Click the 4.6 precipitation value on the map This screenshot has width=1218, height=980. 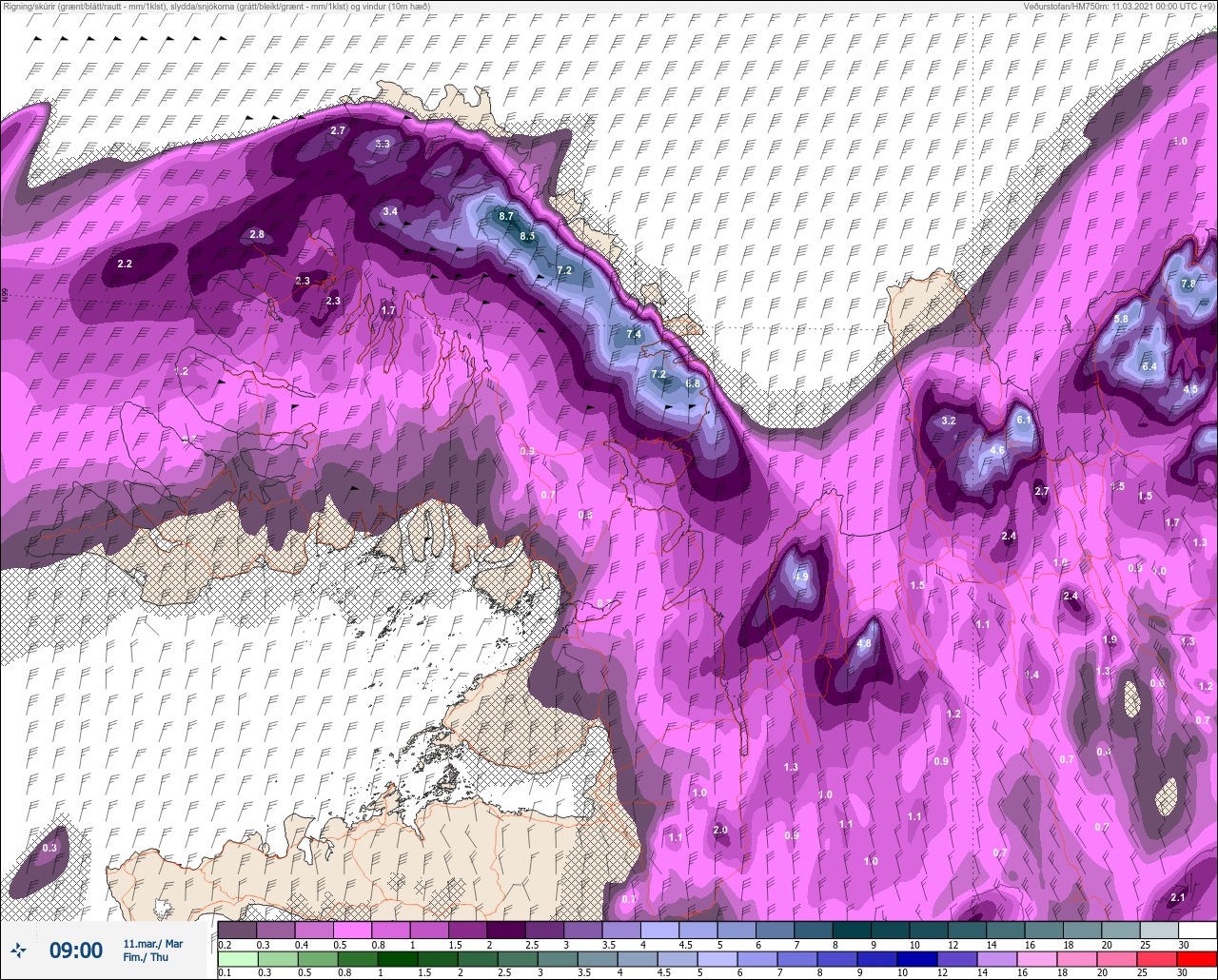point(997,450)
